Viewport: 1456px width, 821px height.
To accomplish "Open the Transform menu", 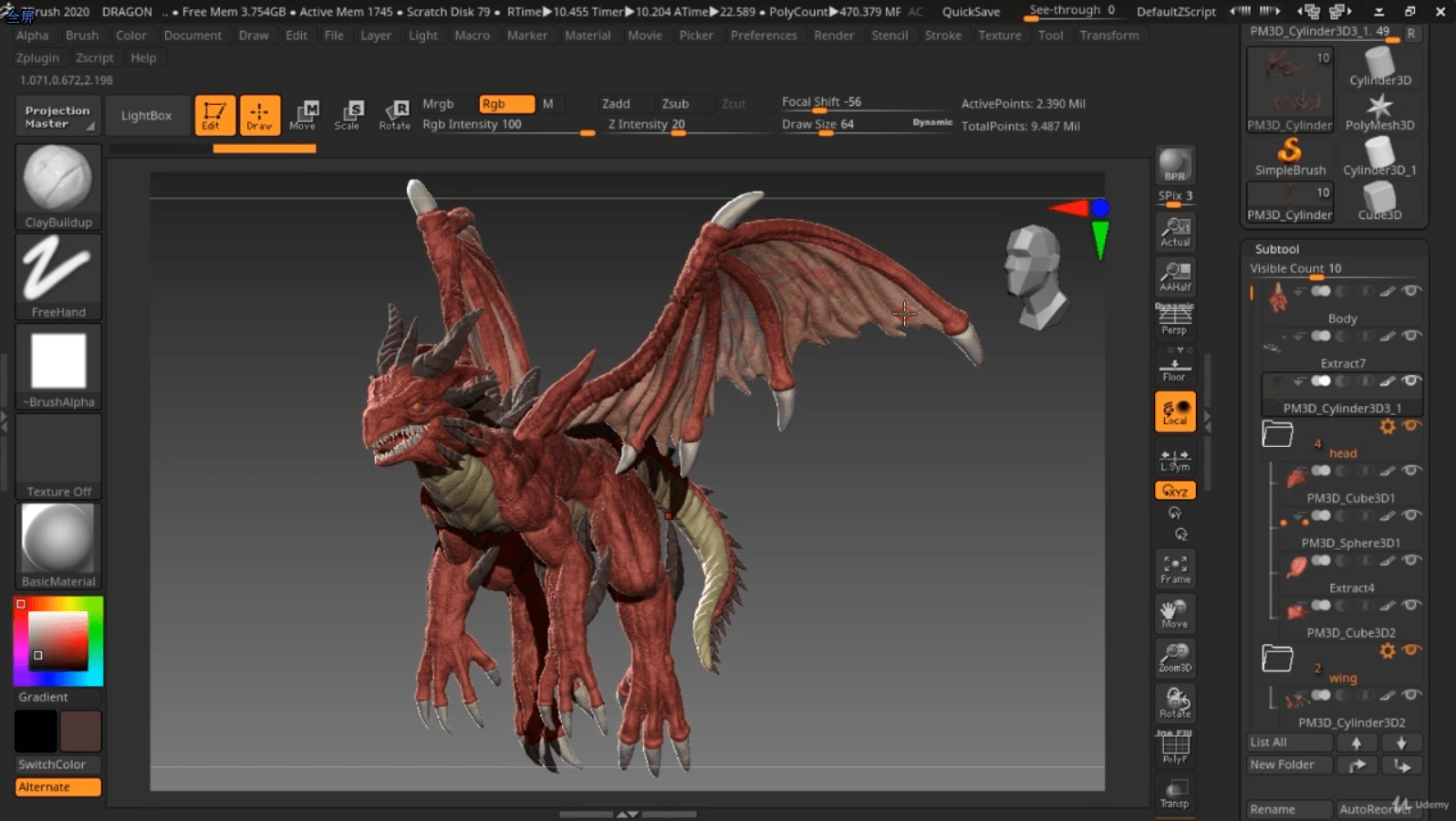I will click(x=1109, y=35).
